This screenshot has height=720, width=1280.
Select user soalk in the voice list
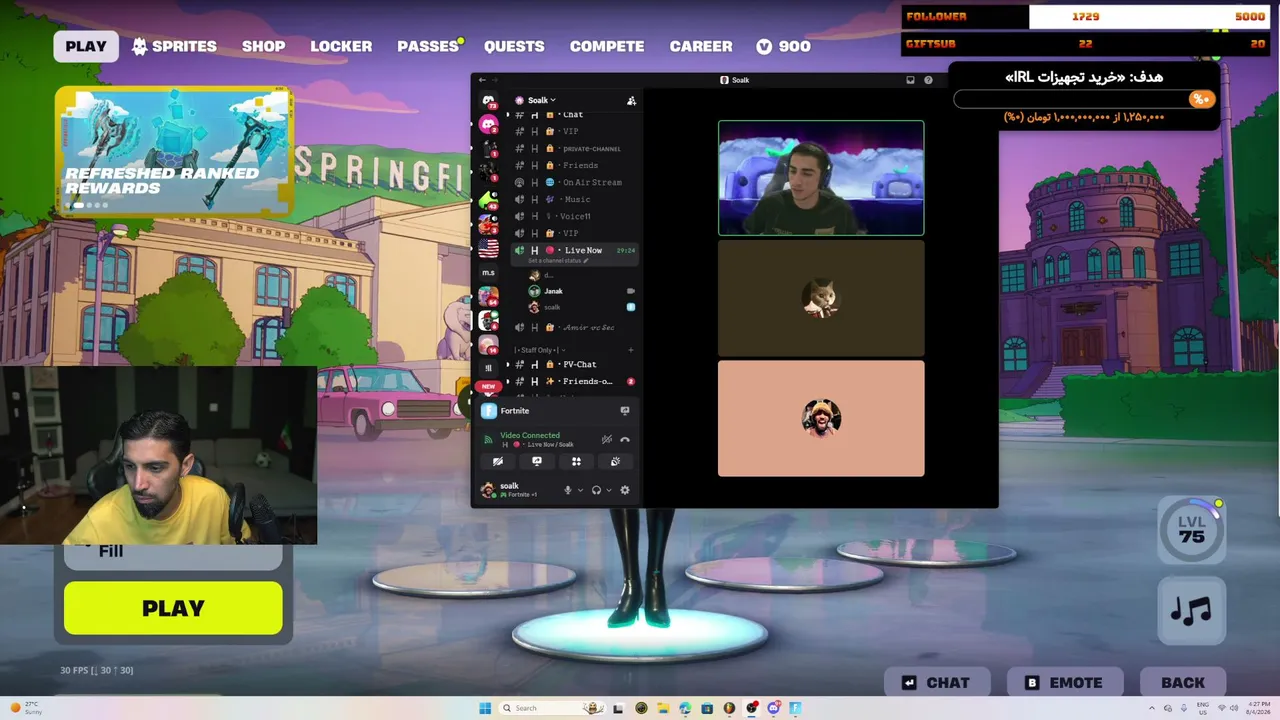581,307
